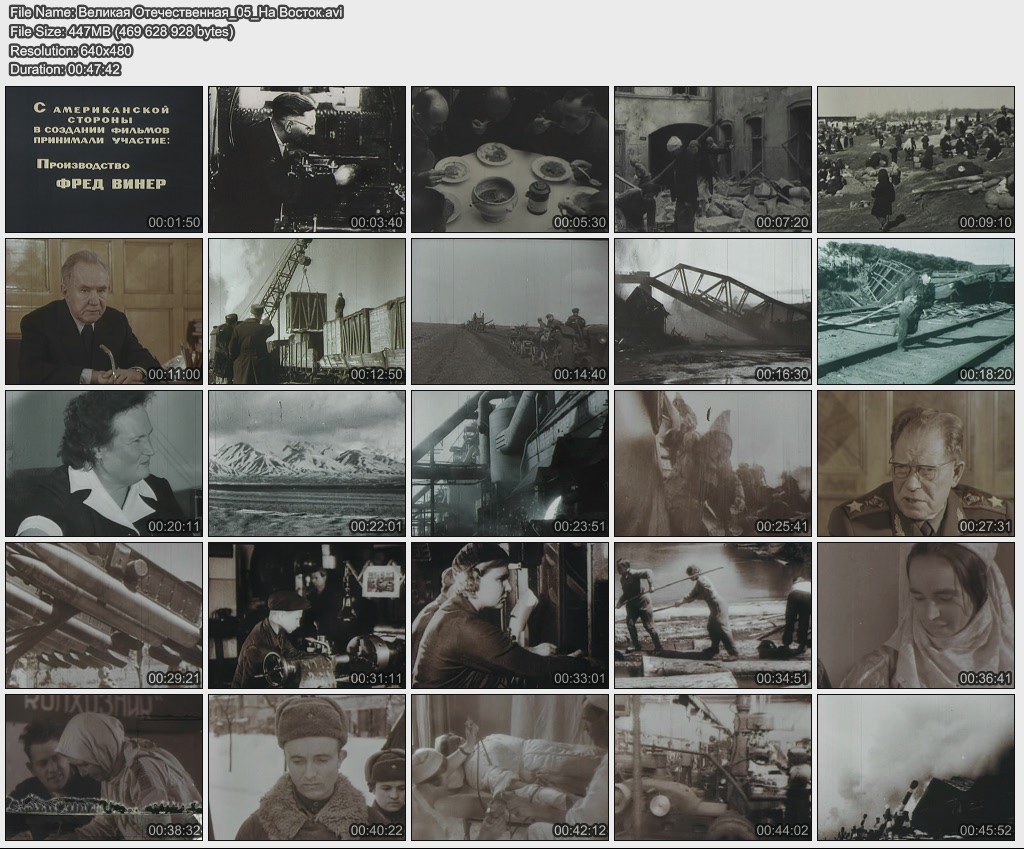Click the snowy mountains thumbnail
Screen dimensions: 1024x849
307,463
